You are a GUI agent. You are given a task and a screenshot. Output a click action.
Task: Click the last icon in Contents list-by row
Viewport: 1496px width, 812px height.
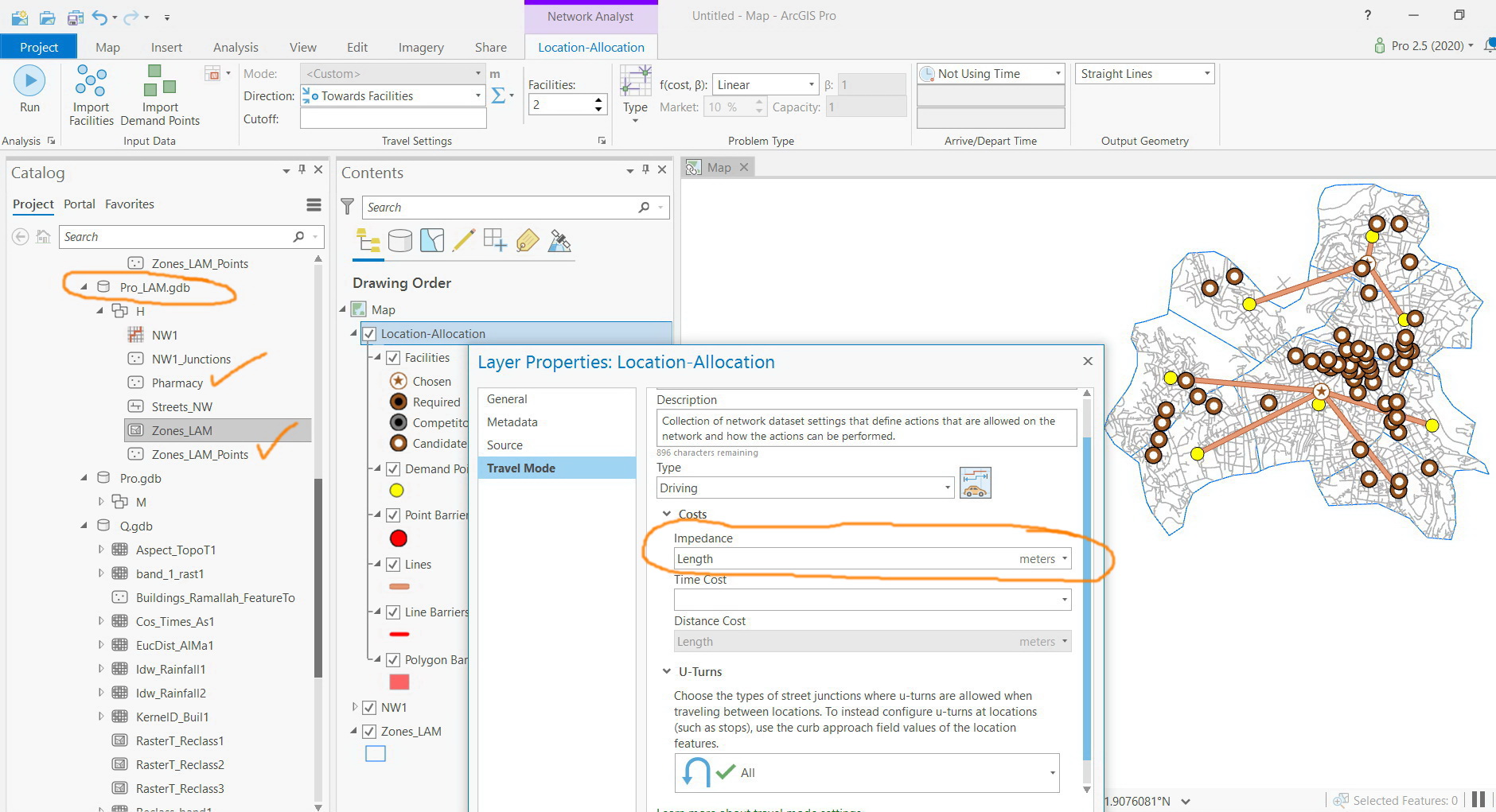coord(559,240)
